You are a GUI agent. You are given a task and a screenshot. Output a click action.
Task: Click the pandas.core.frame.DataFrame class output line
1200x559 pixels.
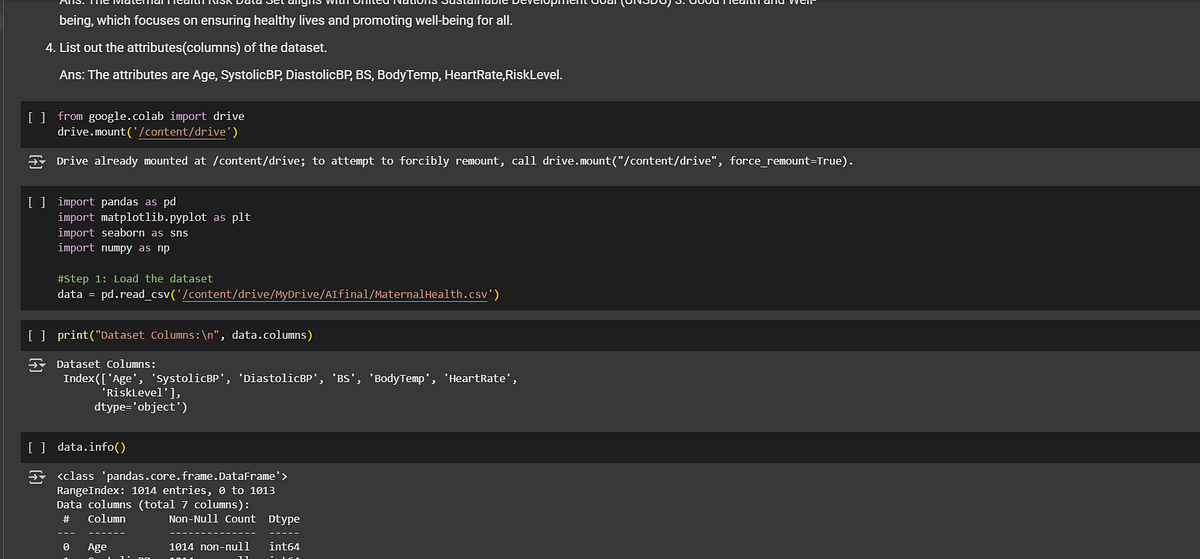point(173,476)
